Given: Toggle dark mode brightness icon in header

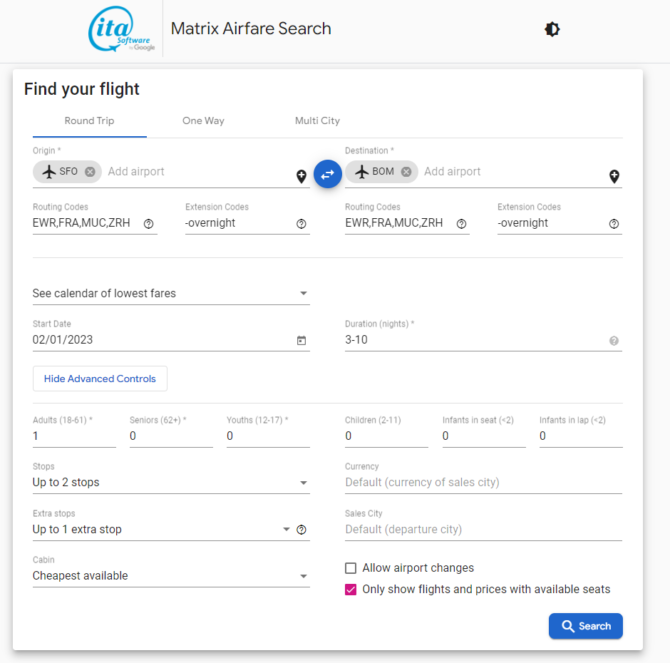Looking at the screenshot, I should [552, 29].
